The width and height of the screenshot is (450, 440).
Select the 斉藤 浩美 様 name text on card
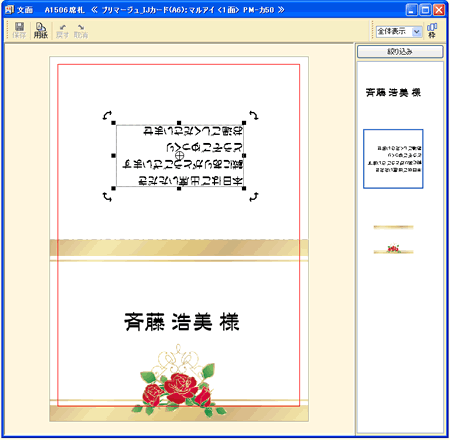tap(182, 322)
